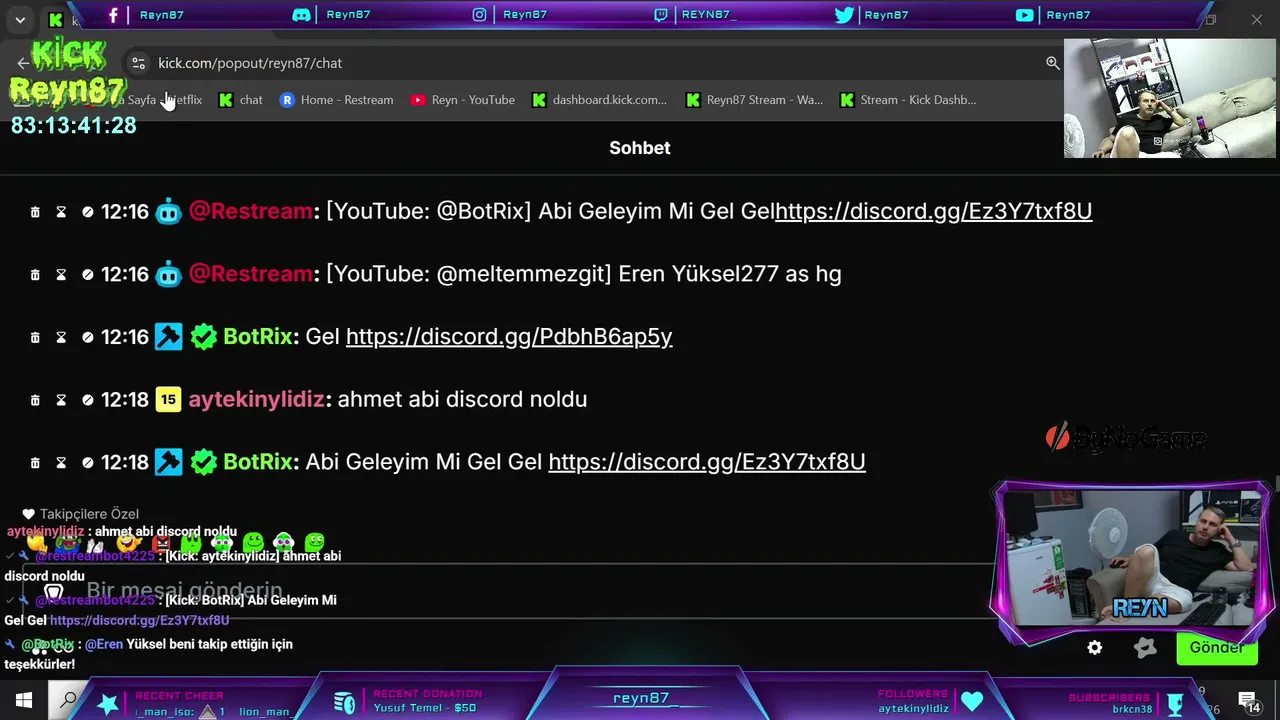Open the Windows Start menu
Image resolution: width=1280 pixels, height=720 pixels.
click(23, 701)
